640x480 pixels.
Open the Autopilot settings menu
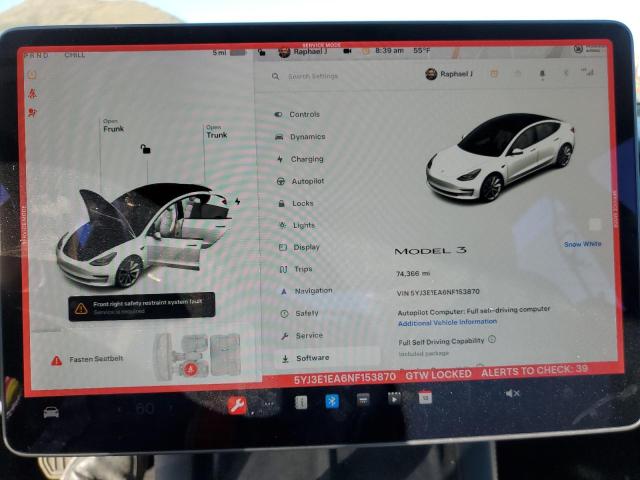tap(301, 181)
